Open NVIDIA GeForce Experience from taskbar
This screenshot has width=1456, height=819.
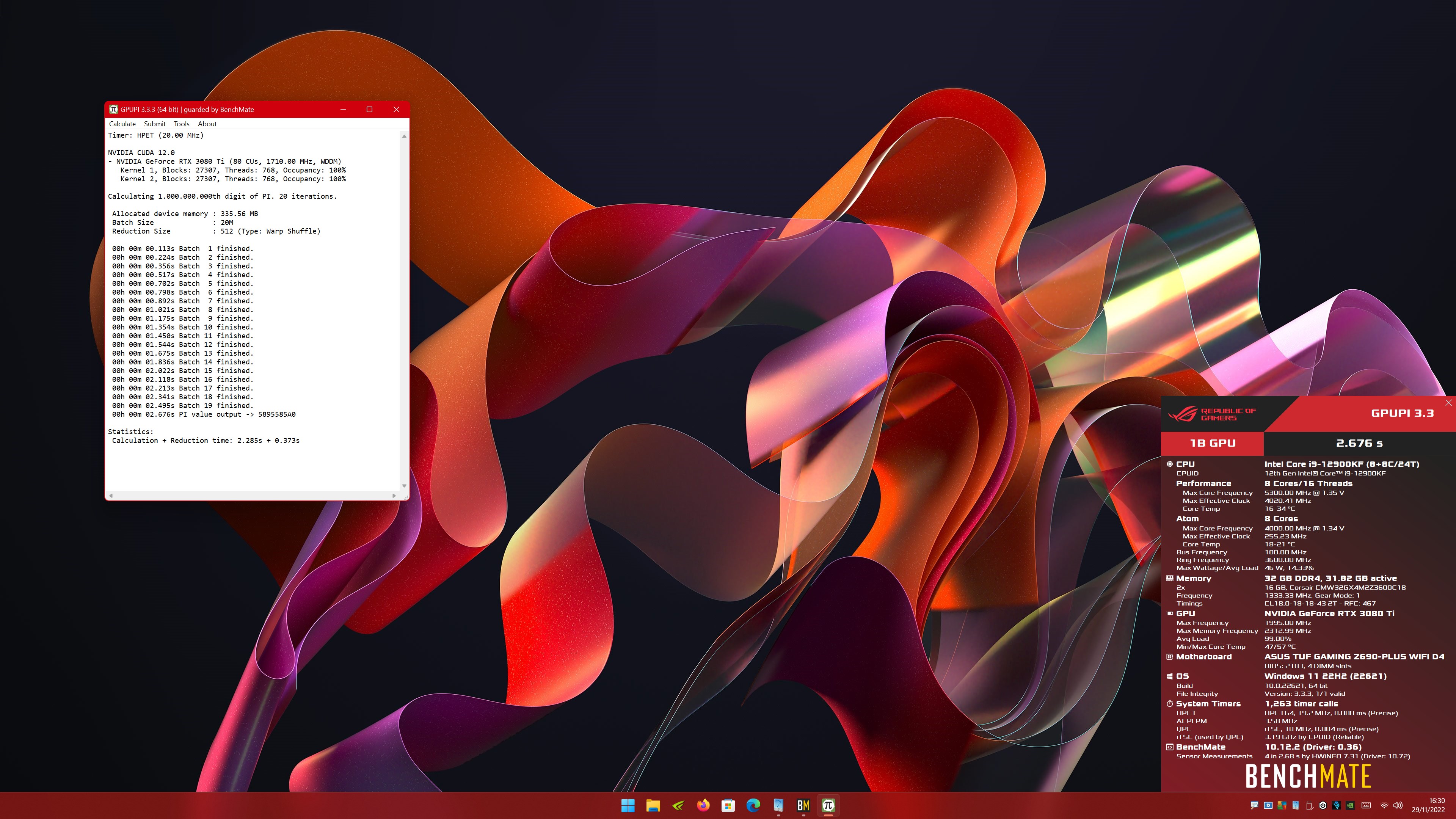point(678,805)
